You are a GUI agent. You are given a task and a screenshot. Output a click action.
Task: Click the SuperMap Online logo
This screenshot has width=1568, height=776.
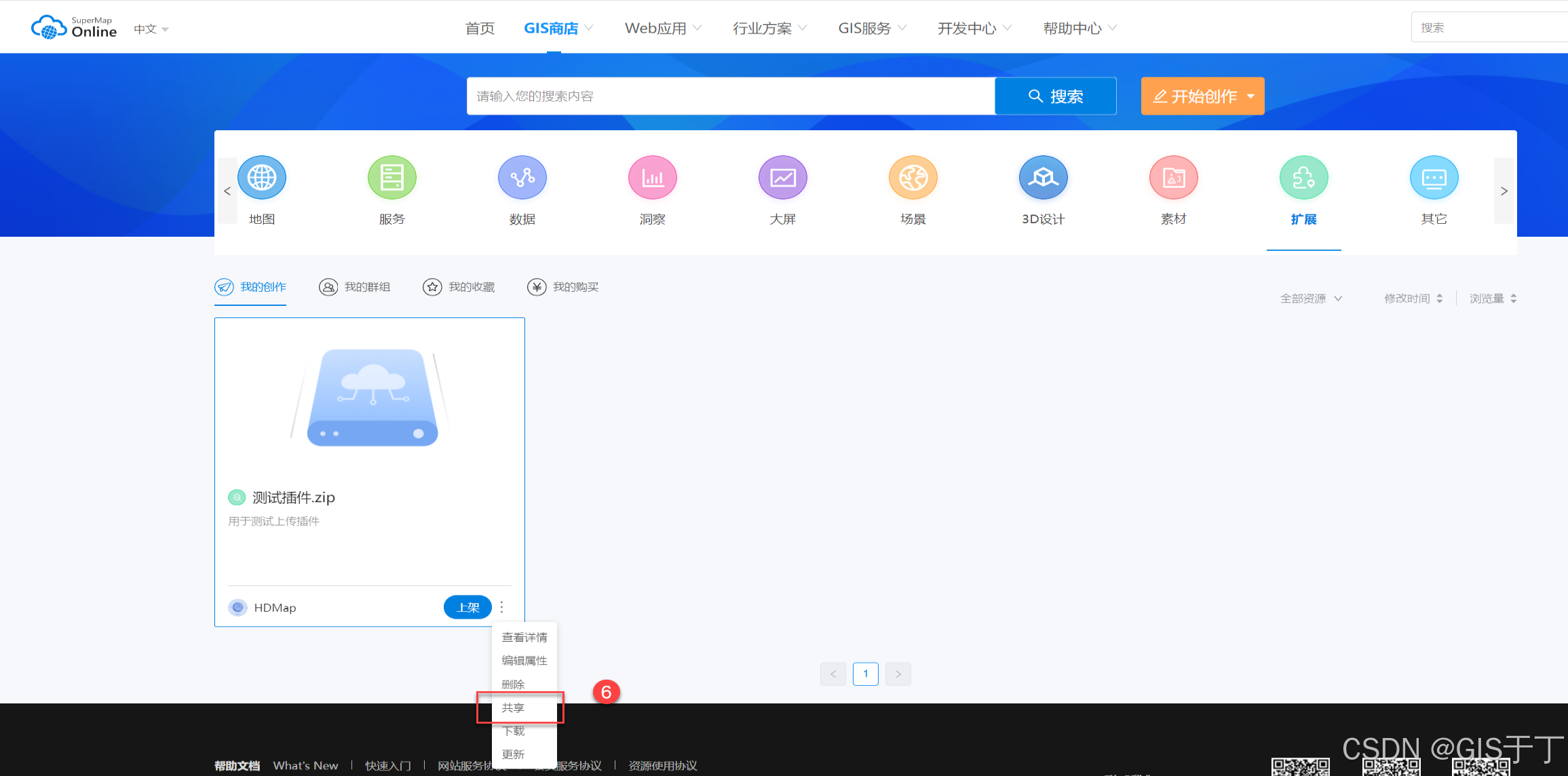(74, 27)
